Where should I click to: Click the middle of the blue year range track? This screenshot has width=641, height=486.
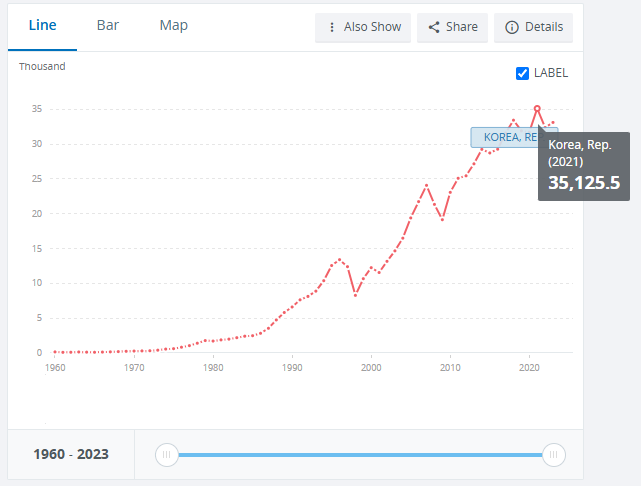(360, 455)
